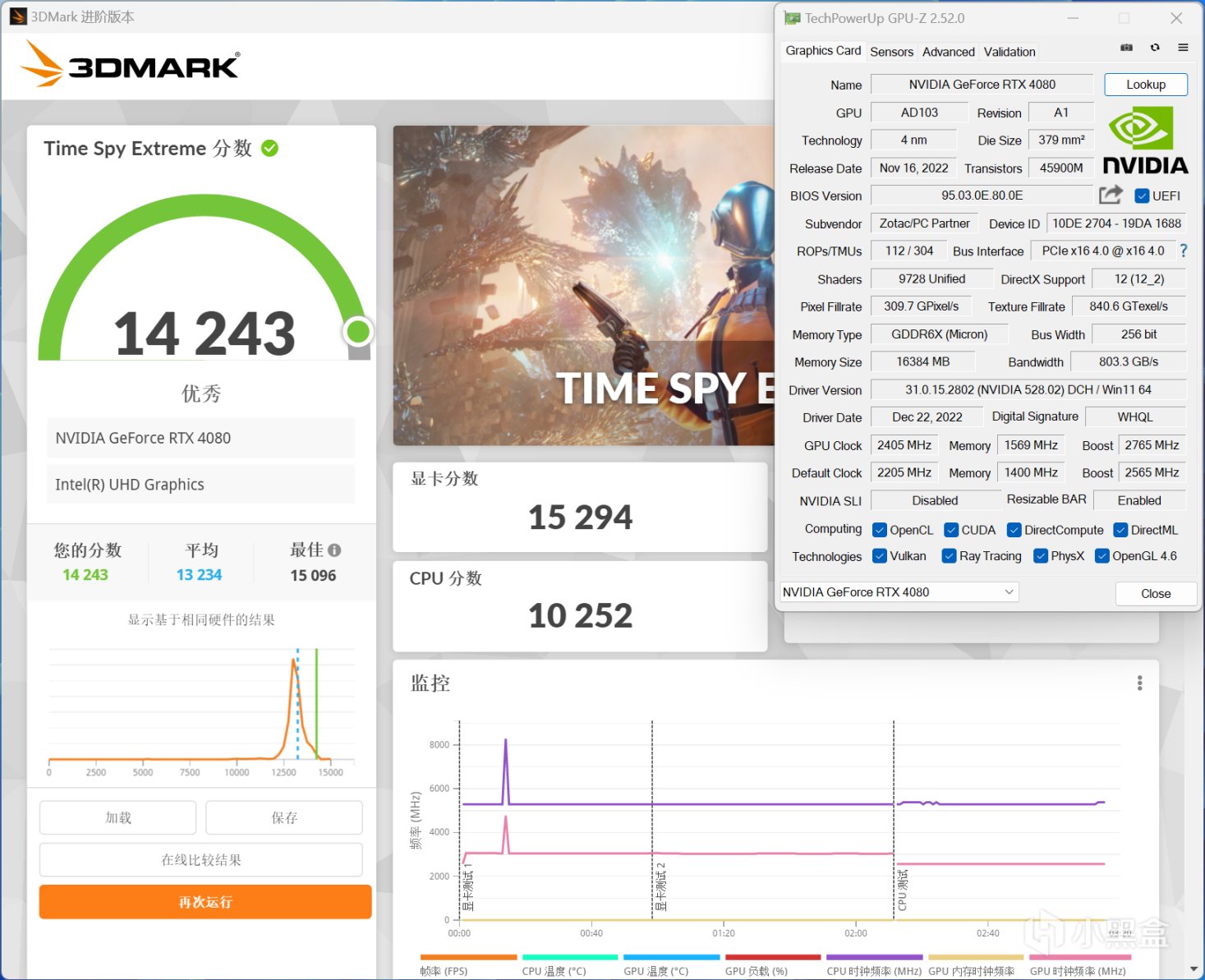Click the CPU 分数 value 10 252

(x=581, y=615)
